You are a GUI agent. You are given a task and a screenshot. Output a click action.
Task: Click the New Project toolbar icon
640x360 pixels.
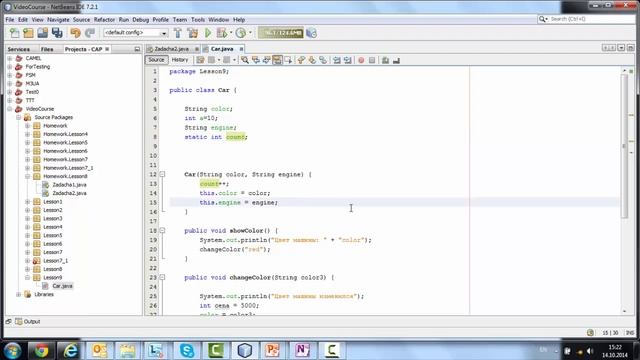pos(28,33)
